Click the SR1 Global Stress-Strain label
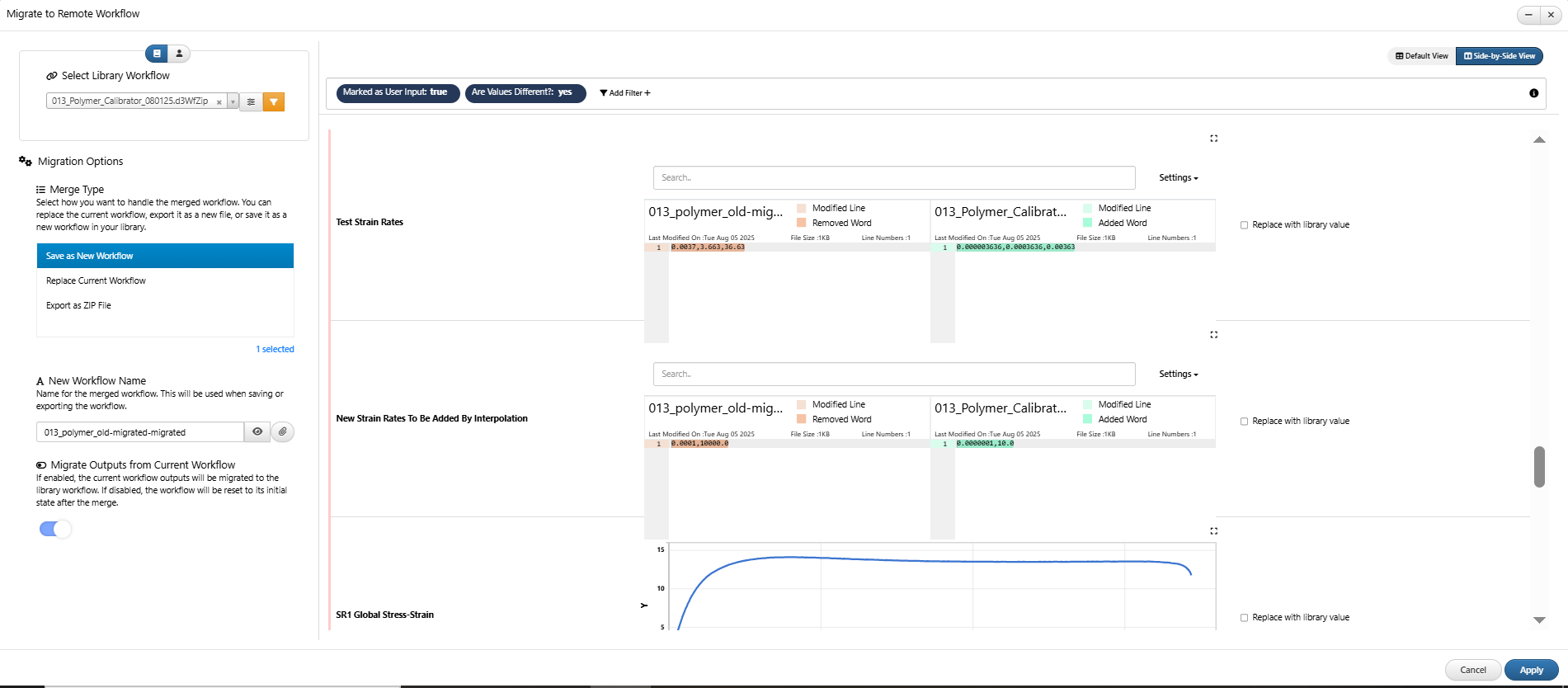Image resolution: width=1568 pixels, height=688 pixels. click(x=384, y=615)
